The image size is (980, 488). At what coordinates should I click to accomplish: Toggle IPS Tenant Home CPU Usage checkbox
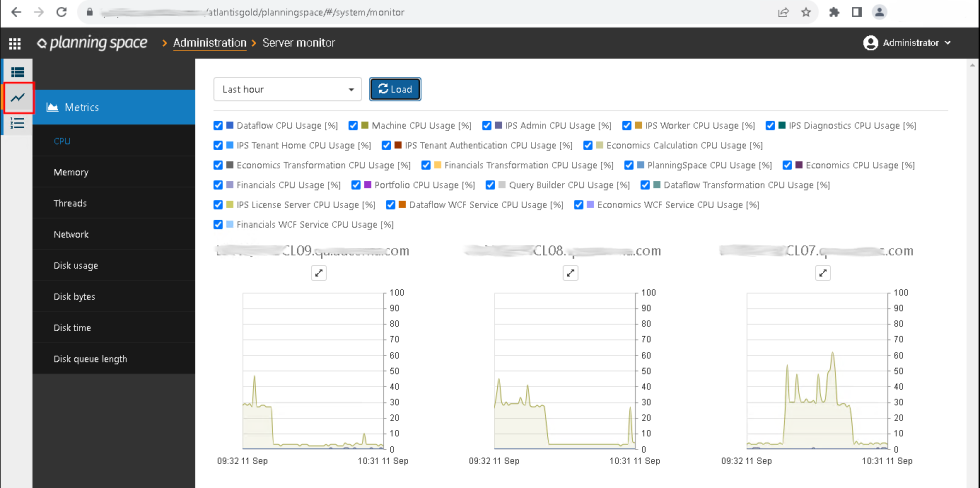(218, 146)
